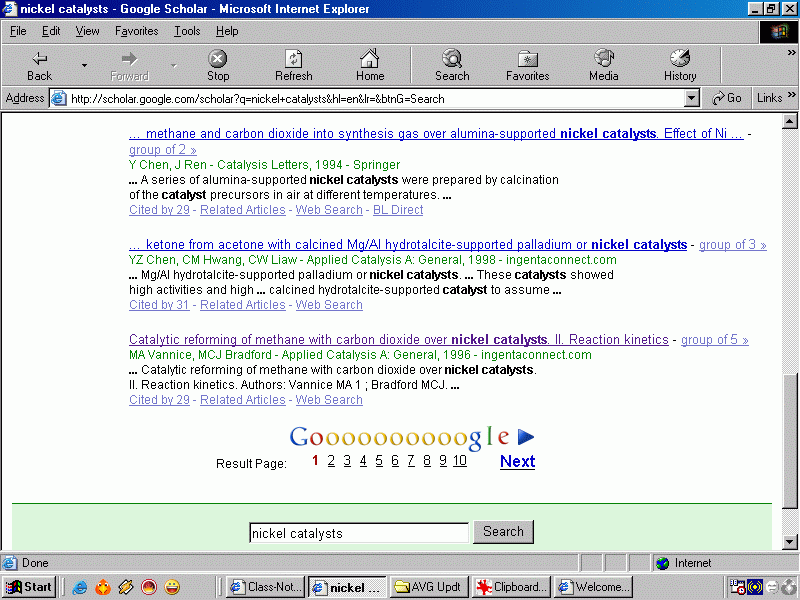Image resolution: width=800 pixels, height=600 pixels.
Task: Open the Tools menu
Action: [x=187, y=31]
